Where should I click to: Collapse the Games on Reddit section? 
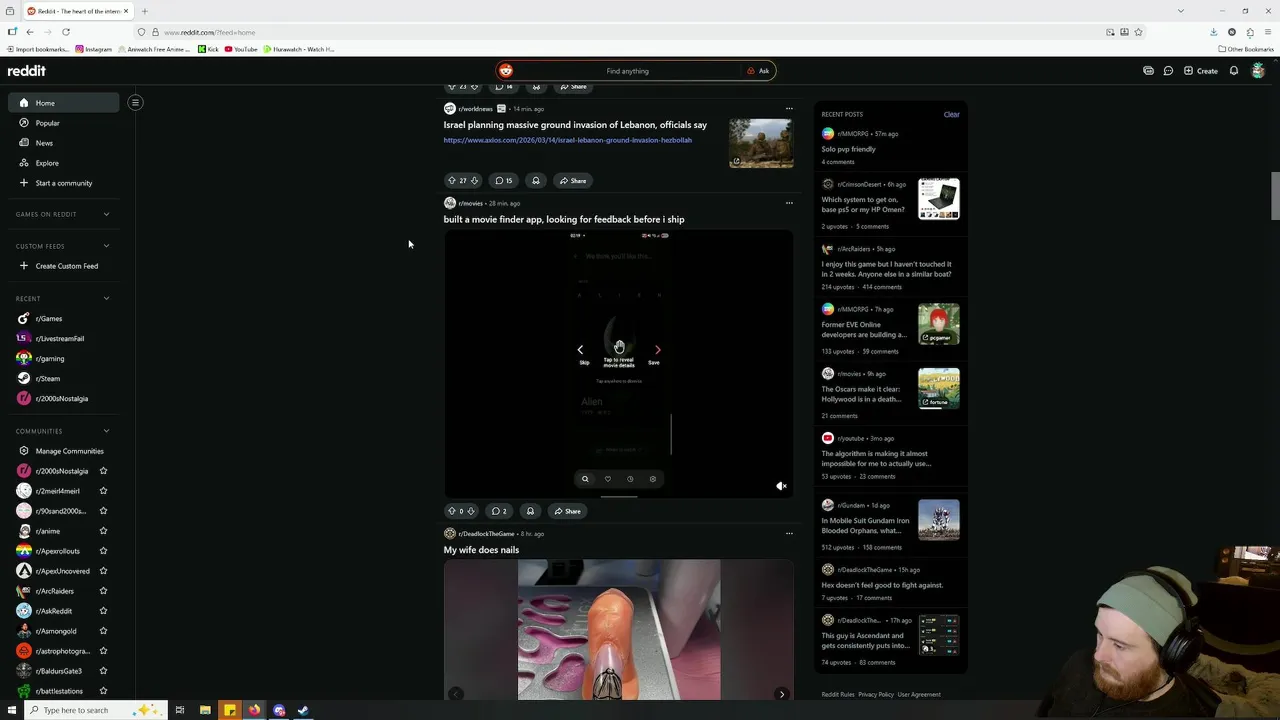click(106, 214)
